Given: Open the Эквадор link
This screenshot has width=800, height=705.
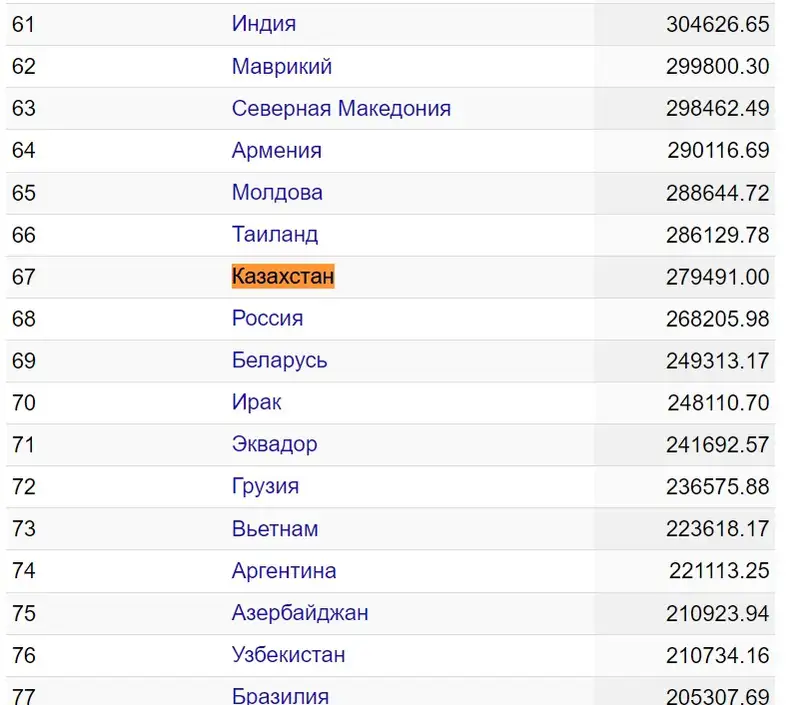Looking at the screenshot, I should click(274, 445).
